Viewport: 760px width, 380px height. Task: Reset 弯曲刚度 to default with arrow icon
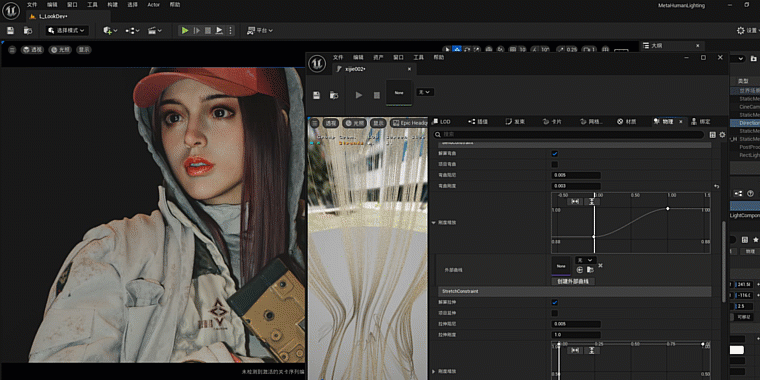[717, 186]
